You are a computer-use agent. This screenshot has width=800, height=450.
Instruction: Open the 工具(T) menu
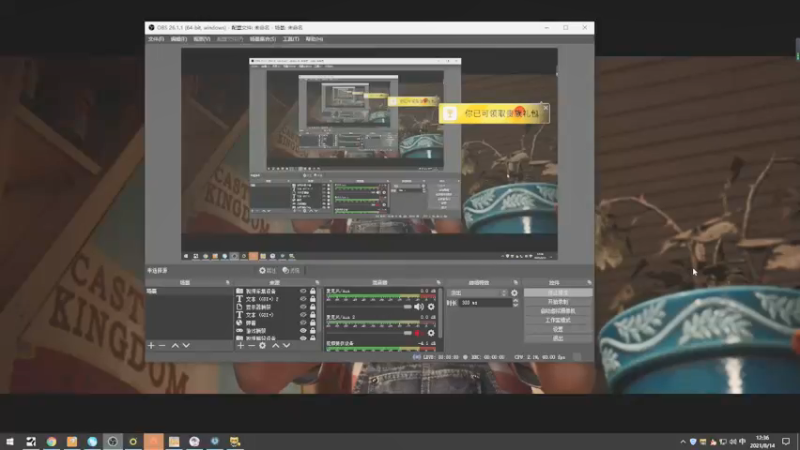(291, 39)
